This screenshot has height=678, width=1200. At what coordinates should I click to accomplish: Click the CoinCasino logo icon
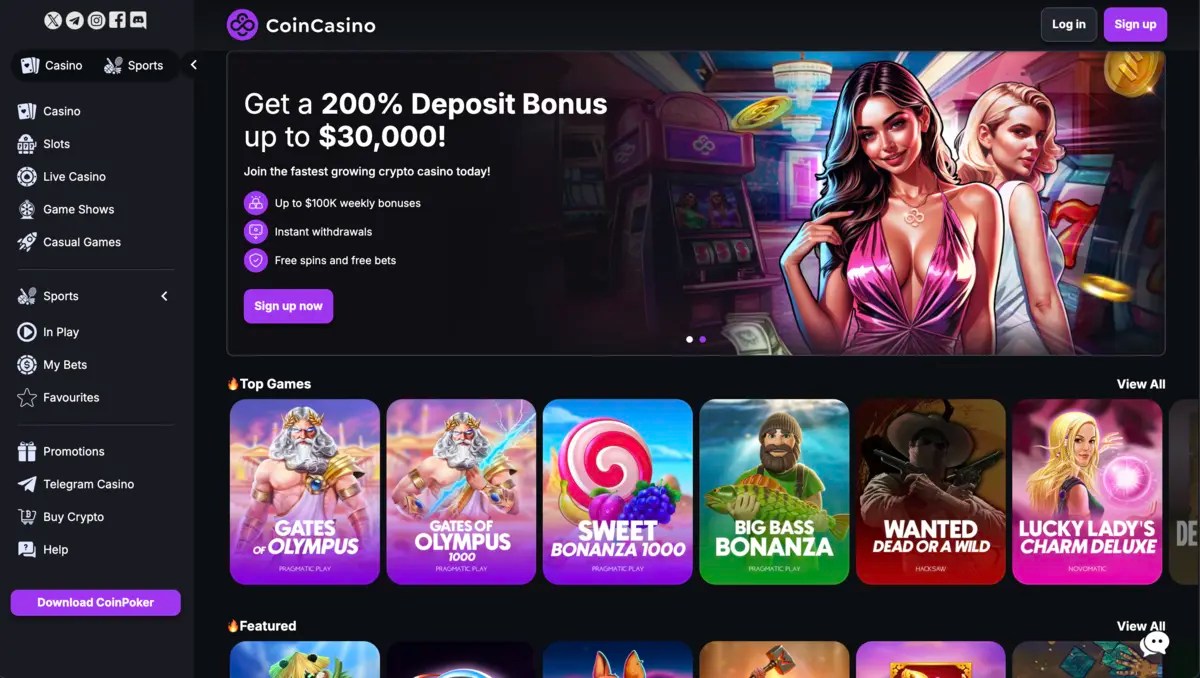(242, 25)
